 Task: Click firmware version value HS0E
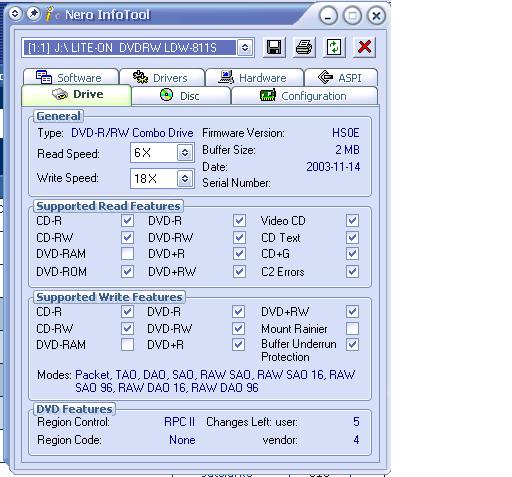pos(346,133)
